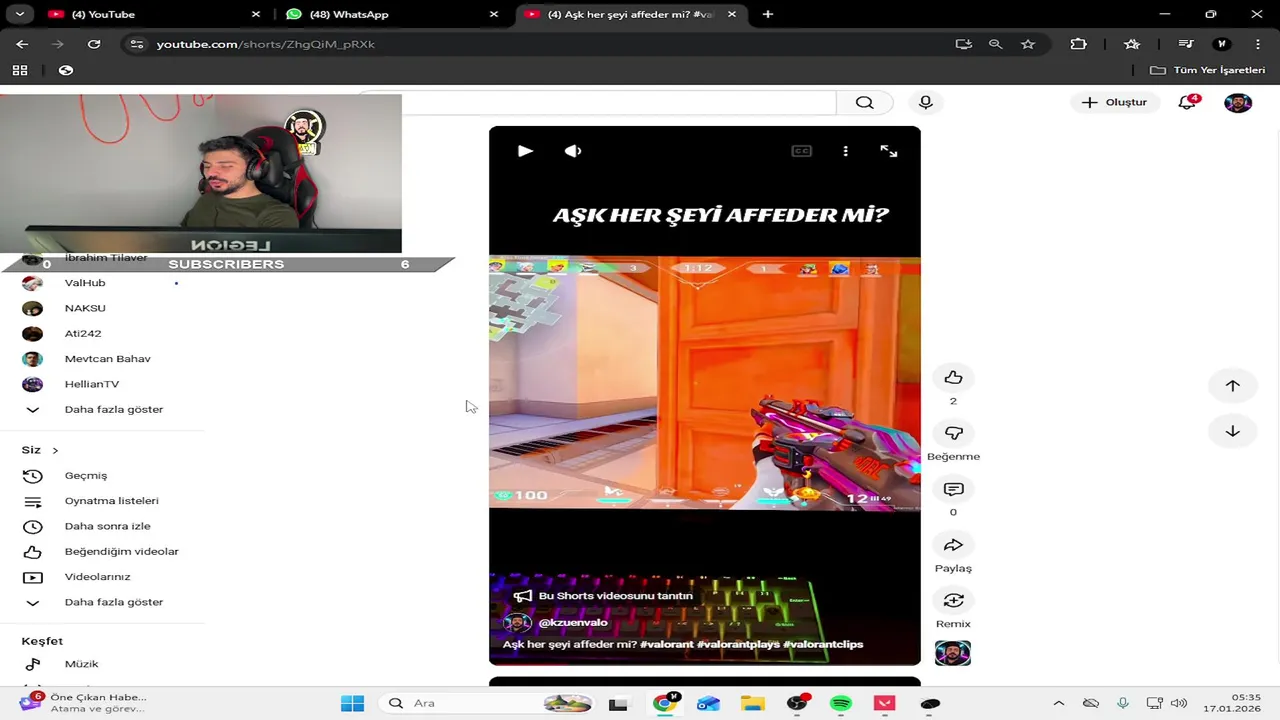The height and width of the screenshot is (720, 1280).
Task: Go to previous Short with up arrow
Action: coord(1232,386)
